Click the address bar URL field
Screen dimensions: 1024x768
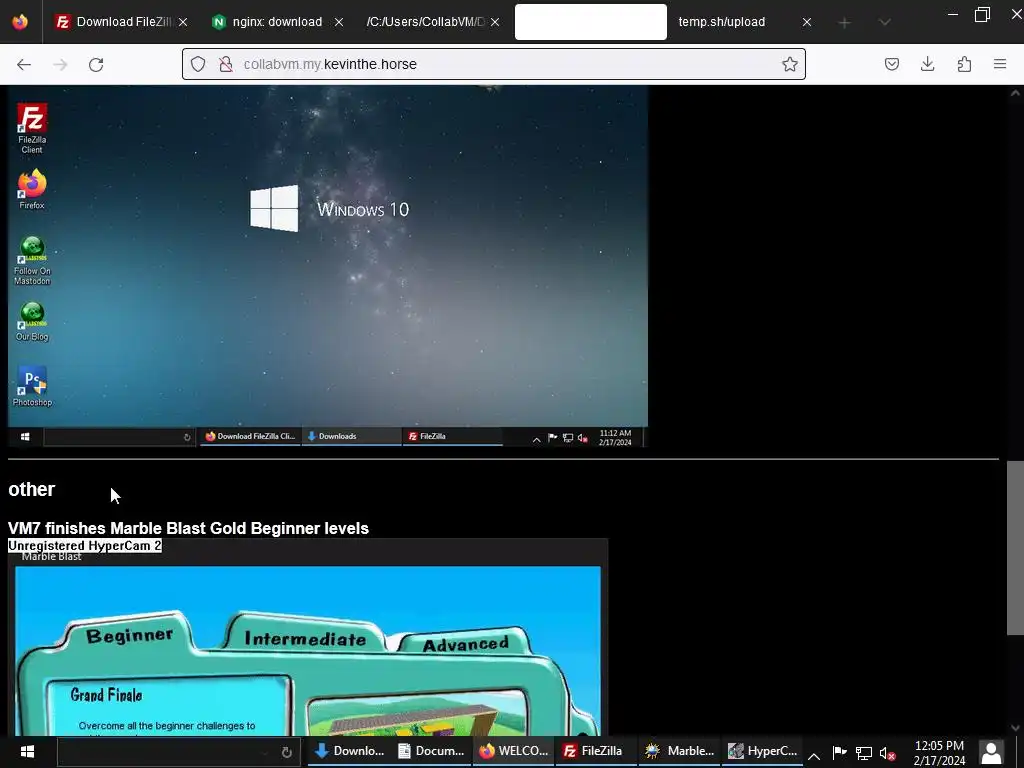(494, 64)
